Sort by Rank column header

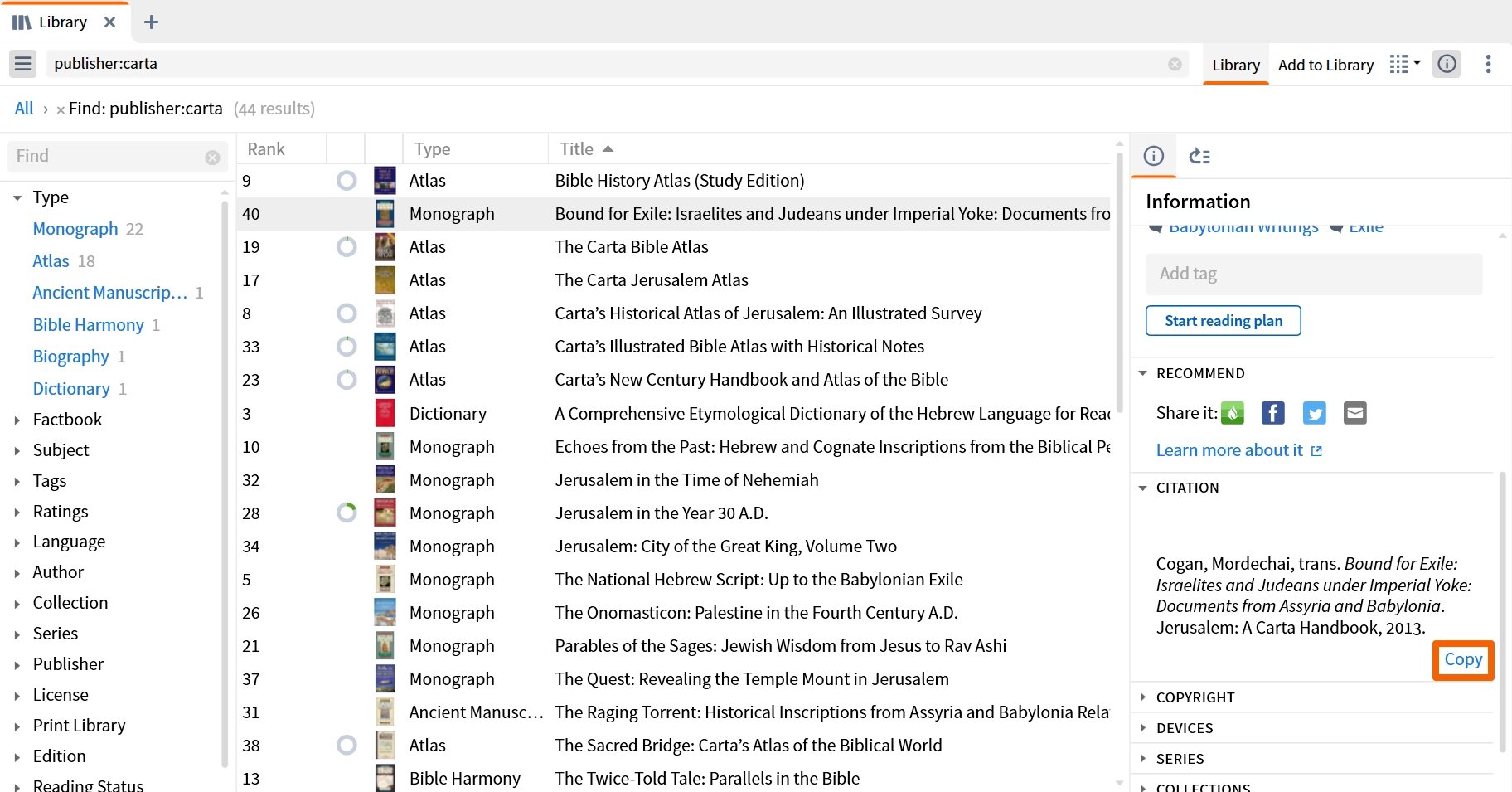266,149
